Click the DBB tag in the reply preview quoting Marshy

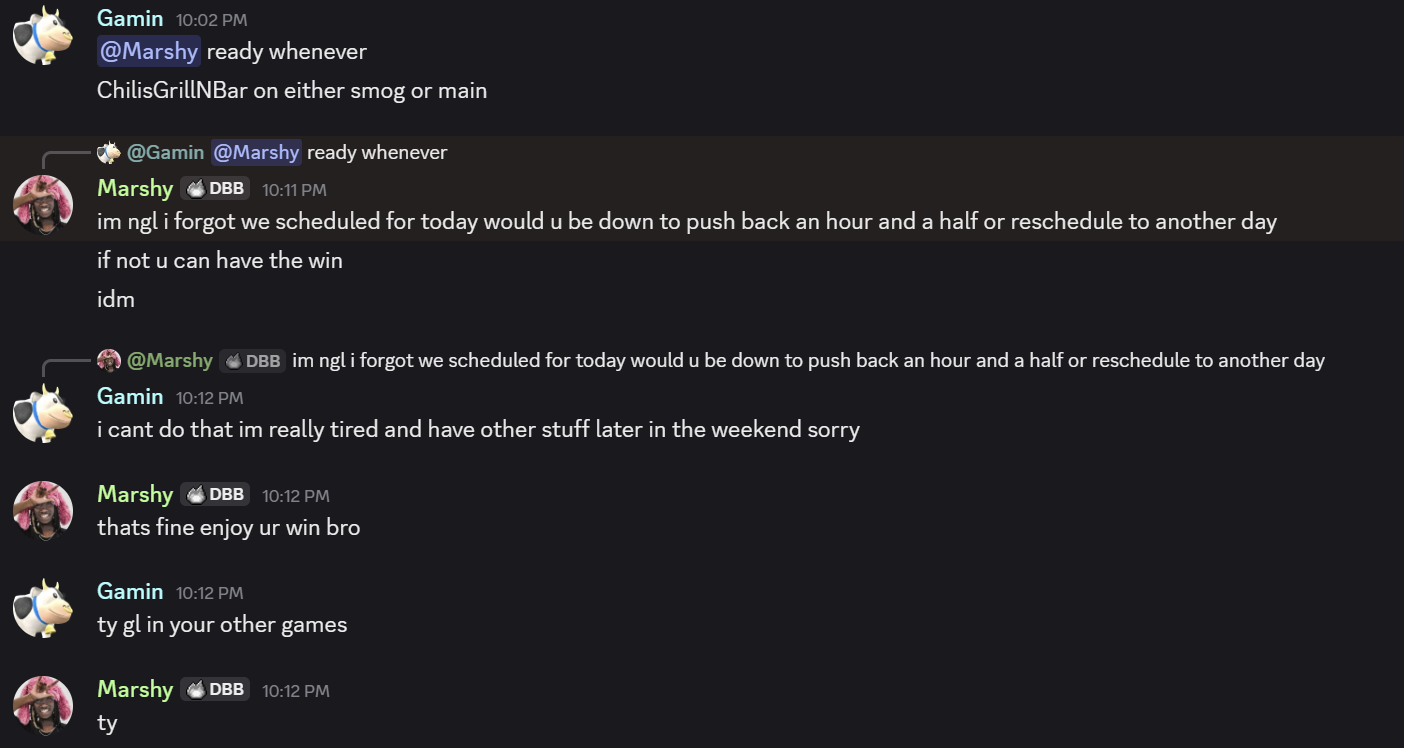point(252,360)
